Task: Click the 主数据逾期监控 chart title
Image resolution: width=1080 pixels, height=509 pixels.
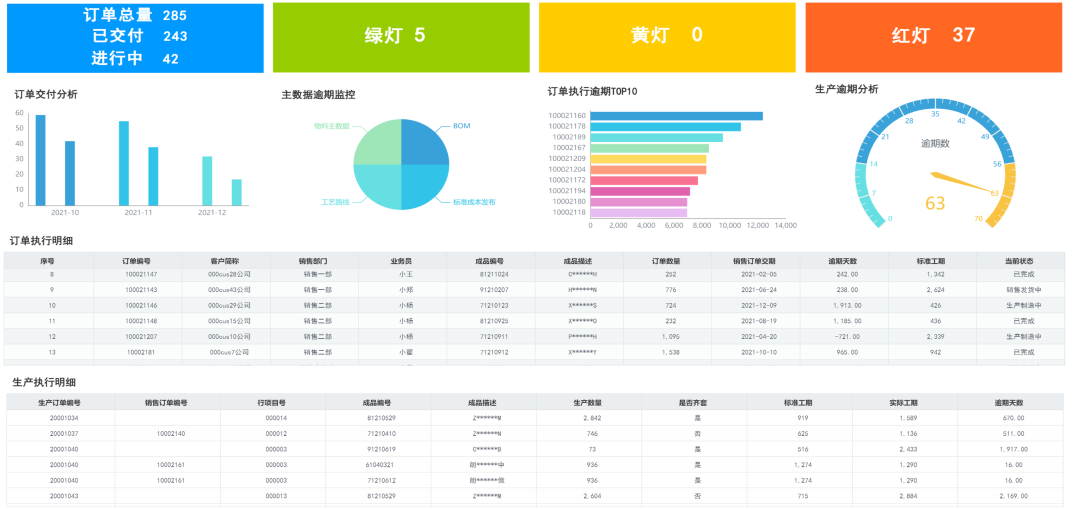Action: pos(318,94)
